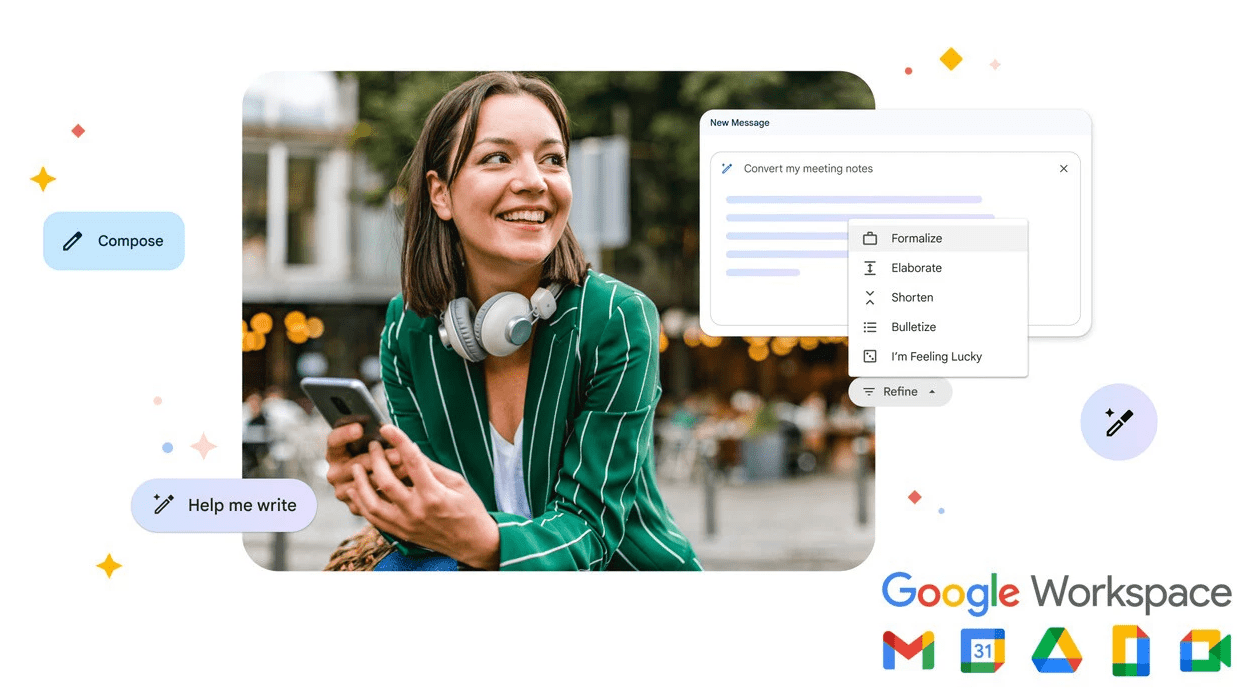
Task: Click the dice icon for I'm Feeling Lucky
Action: pos(870,357)
